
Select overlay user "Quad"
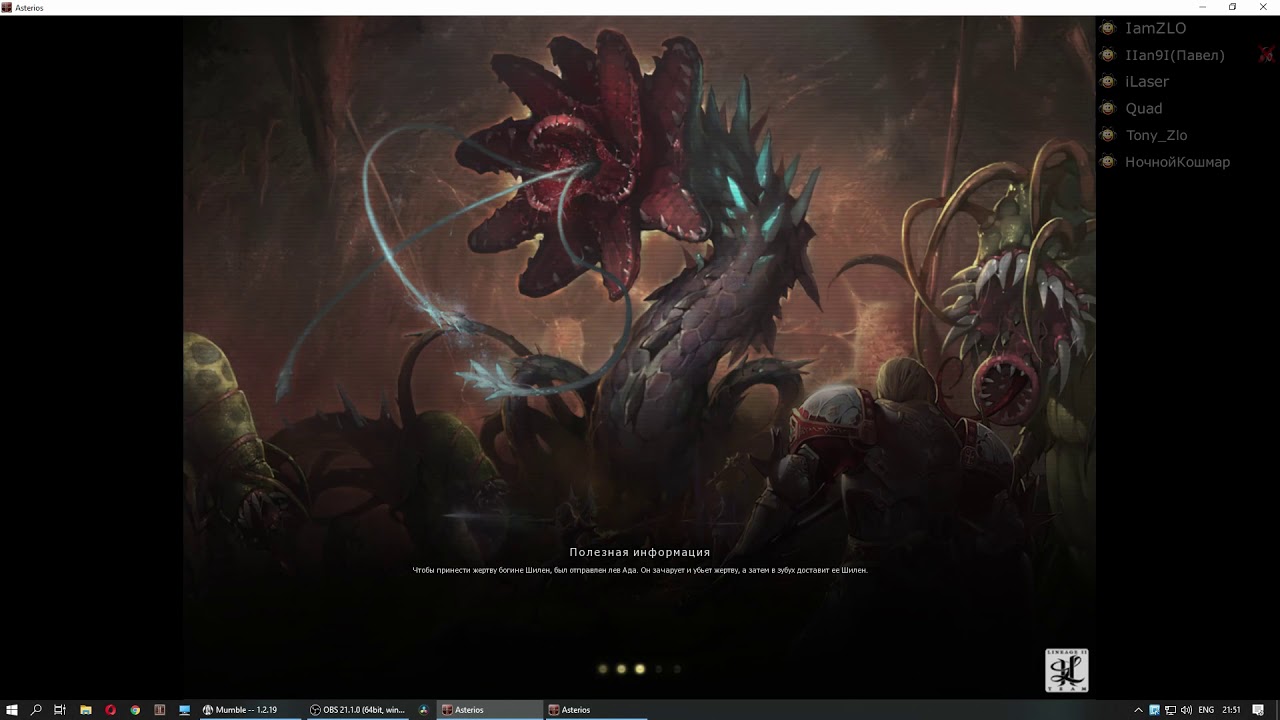coord(1143,108)
